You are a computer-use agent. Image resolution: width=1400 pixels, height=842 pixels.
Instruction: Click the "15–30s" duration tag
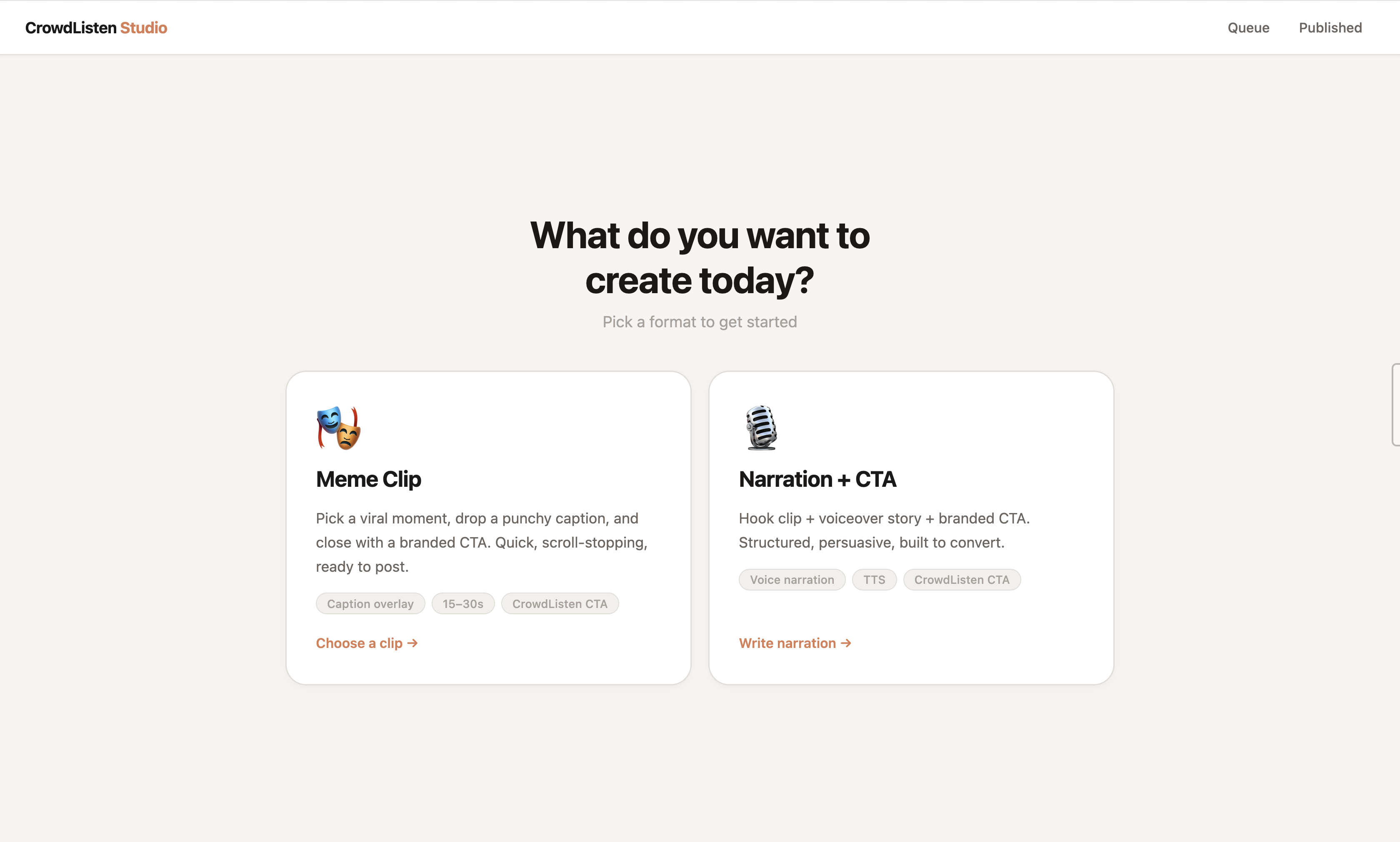click(x=462, y=604)
